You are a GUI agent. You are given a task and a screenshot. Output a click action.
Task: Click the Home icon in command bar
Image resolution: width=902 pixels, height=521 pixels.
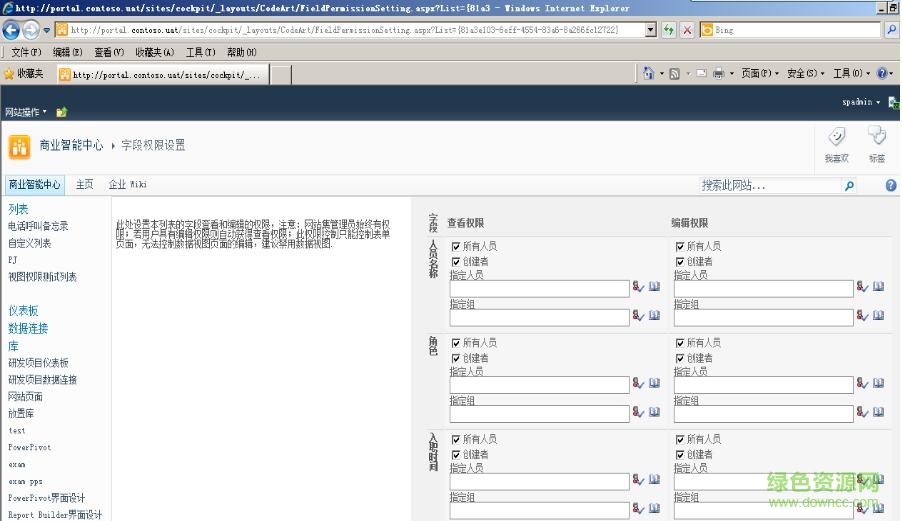pyautogui.click(x=649, y=73)
